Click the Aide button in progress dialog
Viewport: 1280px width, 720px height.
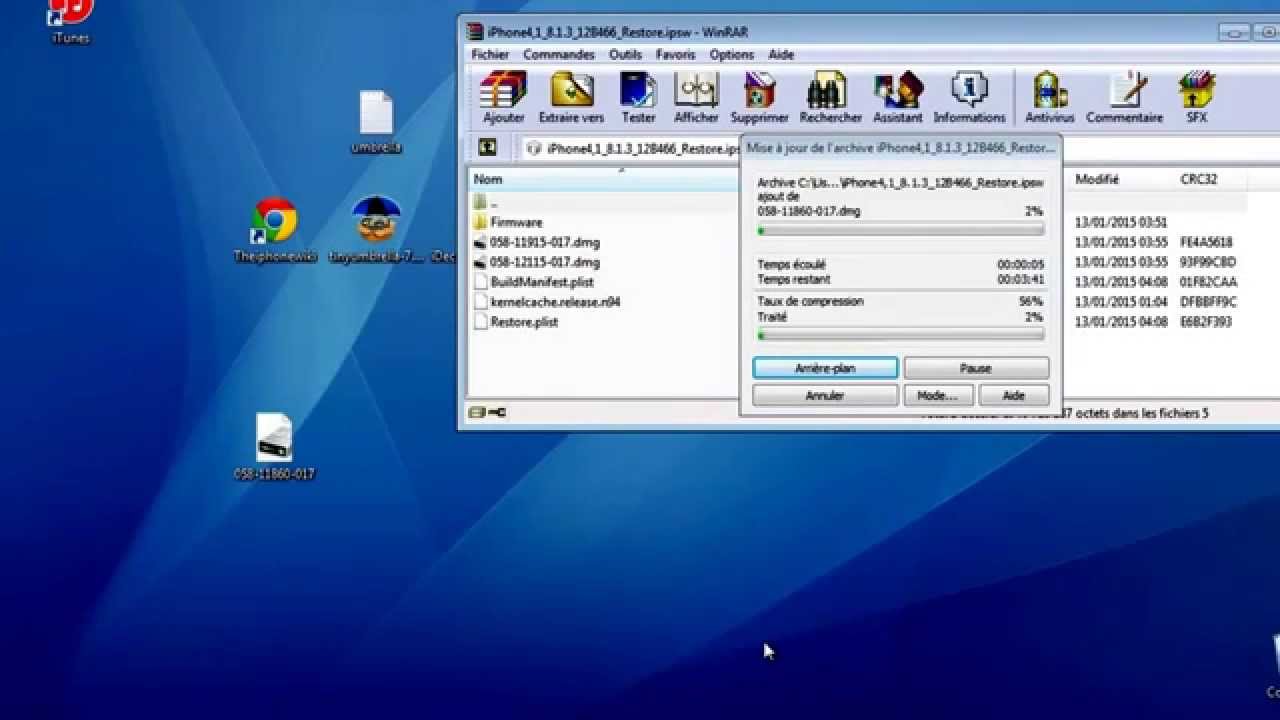tap(1014, 396)
